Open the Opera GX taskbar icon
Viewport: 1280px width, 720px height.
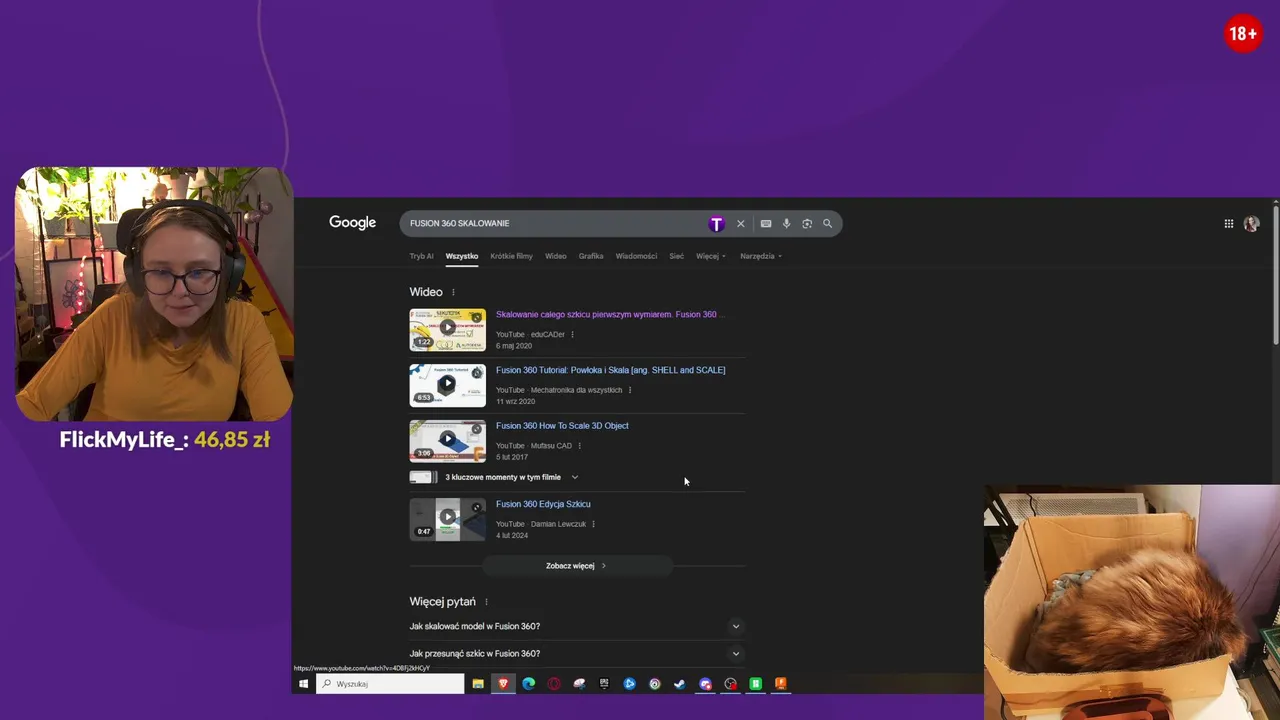[x=554, y=684]
